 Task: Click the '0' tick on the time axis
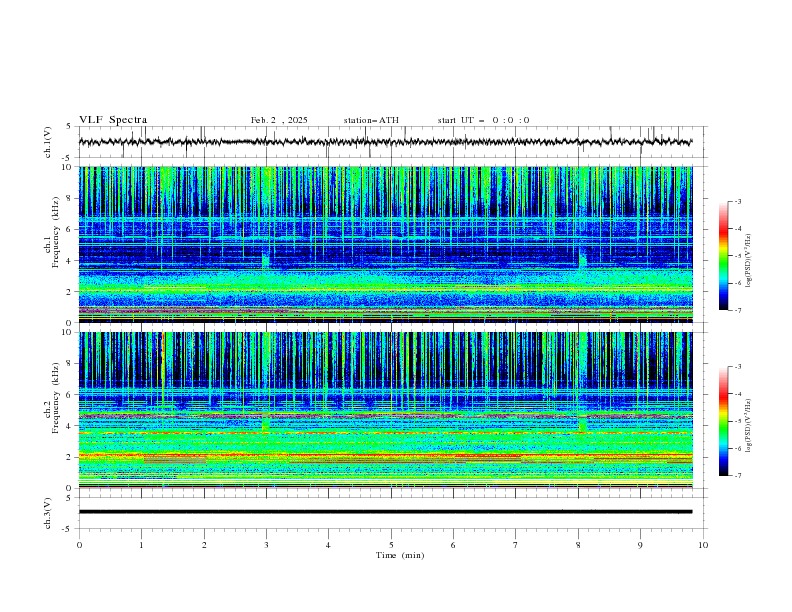click(x=79, y=545)
